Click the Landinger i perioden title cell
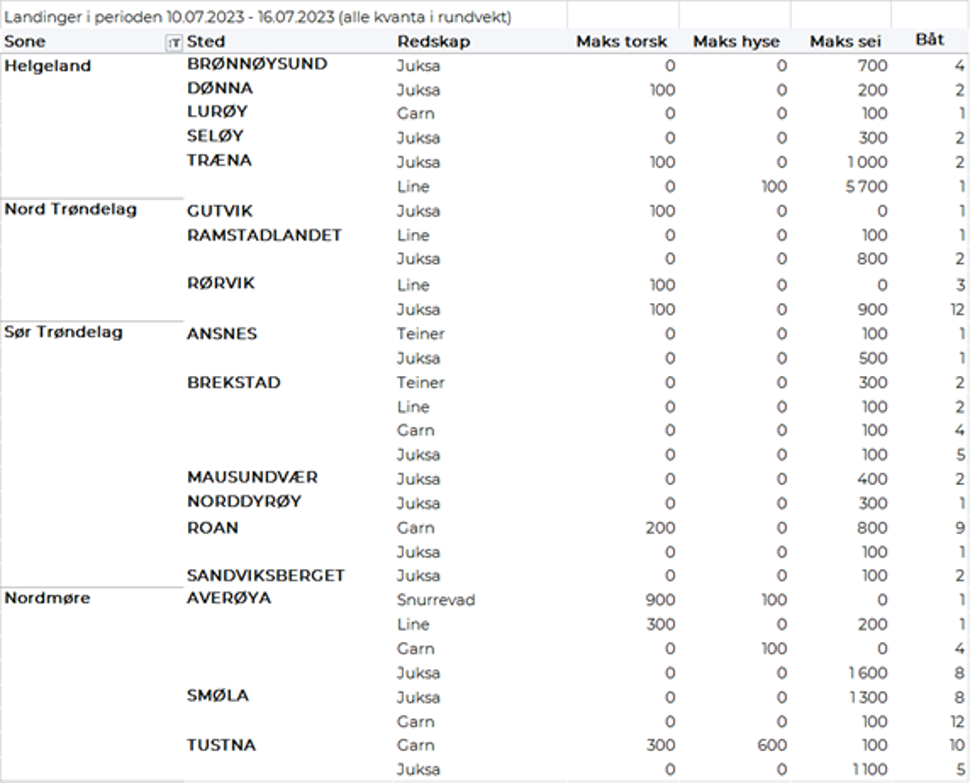This screenshot has height=783, width=970. (258, 17)
